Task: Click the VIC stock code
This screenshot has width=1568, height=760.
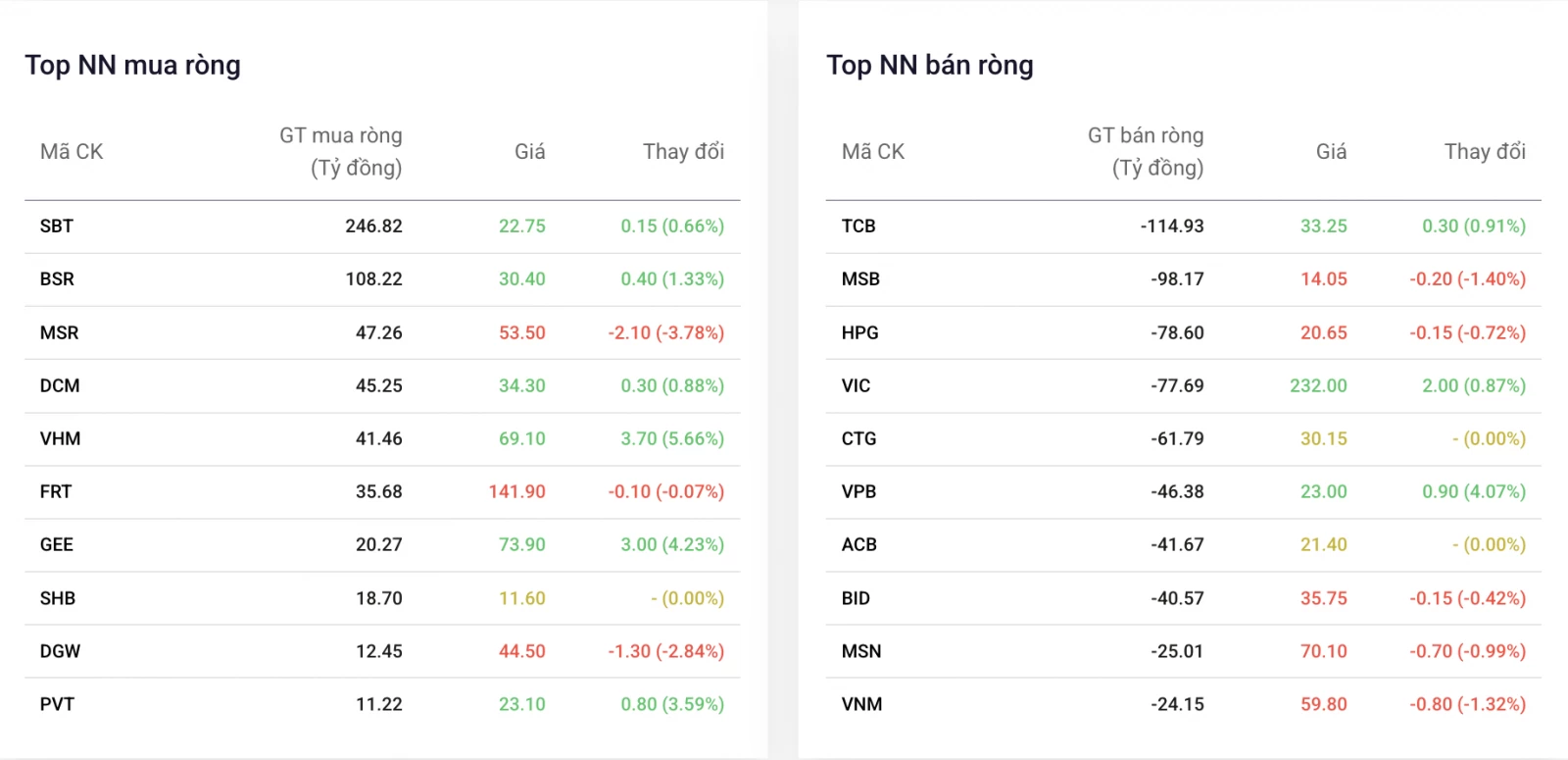Action: pyautogui.click(x=856, y=385)
